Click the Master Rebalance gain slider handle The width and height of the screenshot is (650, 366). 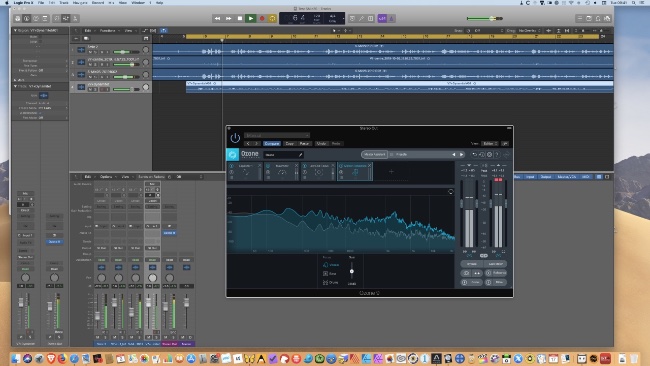click(352, 271)
